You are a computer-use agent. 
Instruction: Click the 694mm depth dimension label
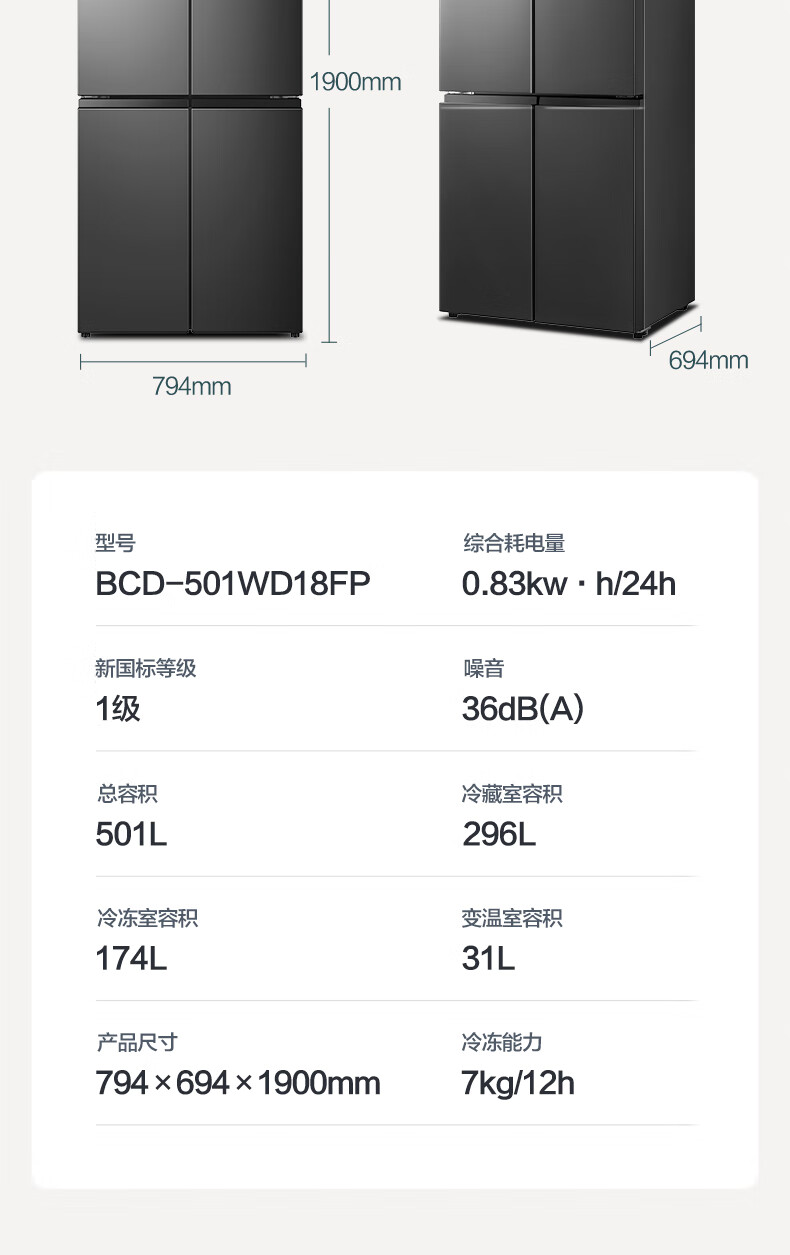708,360
